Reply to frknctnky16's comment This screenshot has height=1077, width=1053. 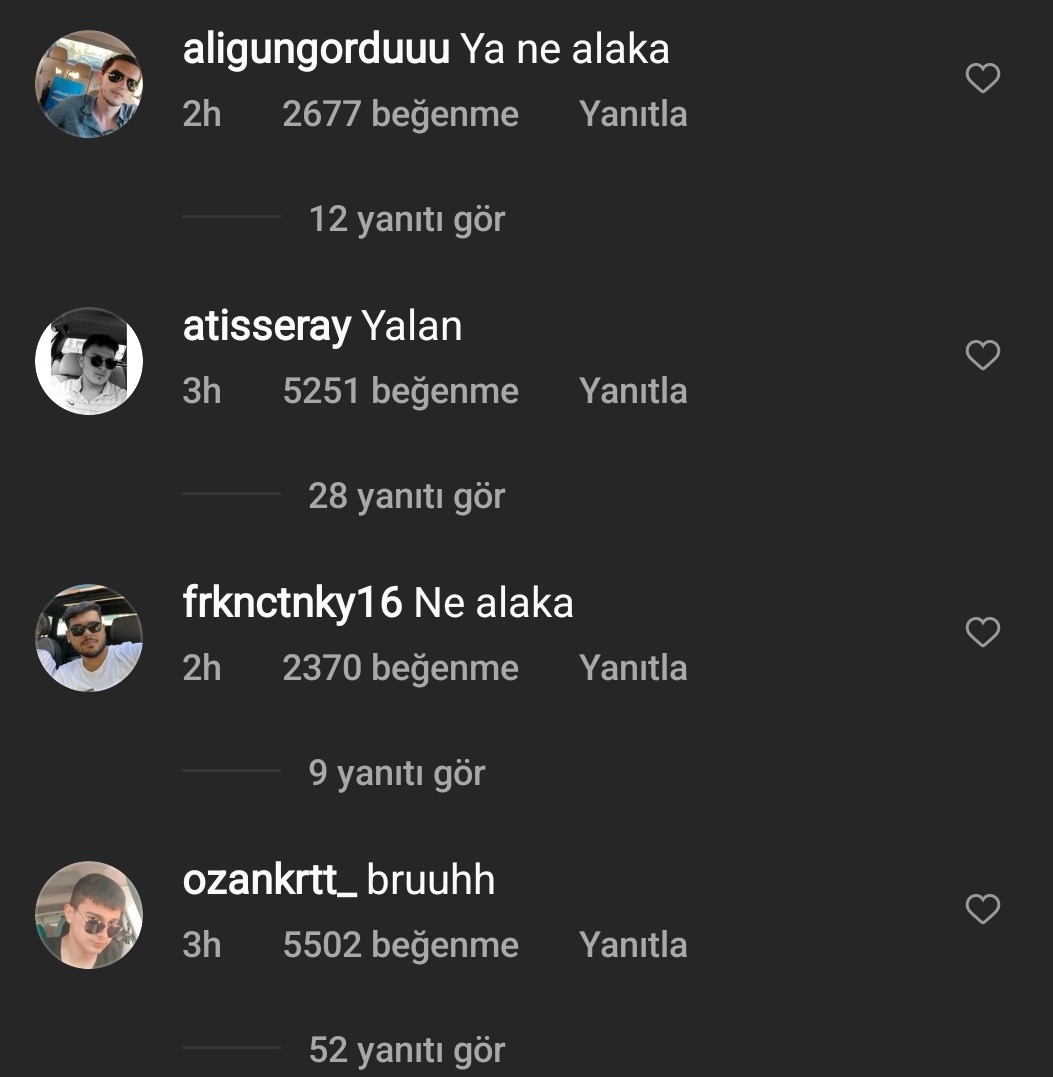[633, 668]
